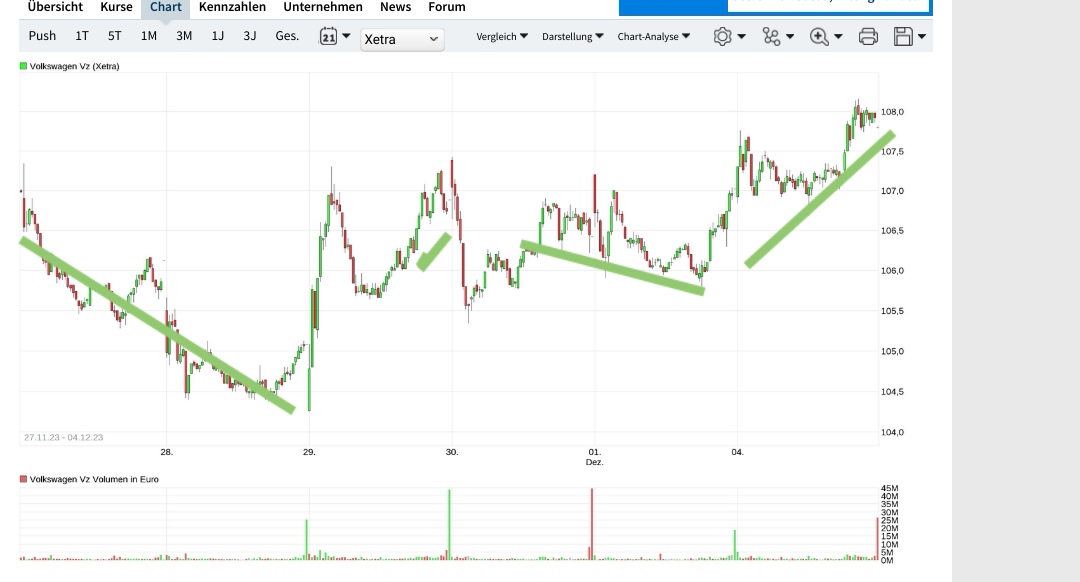Select the 5T time range
The width and height of the screenshot is (1080, 582).
point(114,36)
